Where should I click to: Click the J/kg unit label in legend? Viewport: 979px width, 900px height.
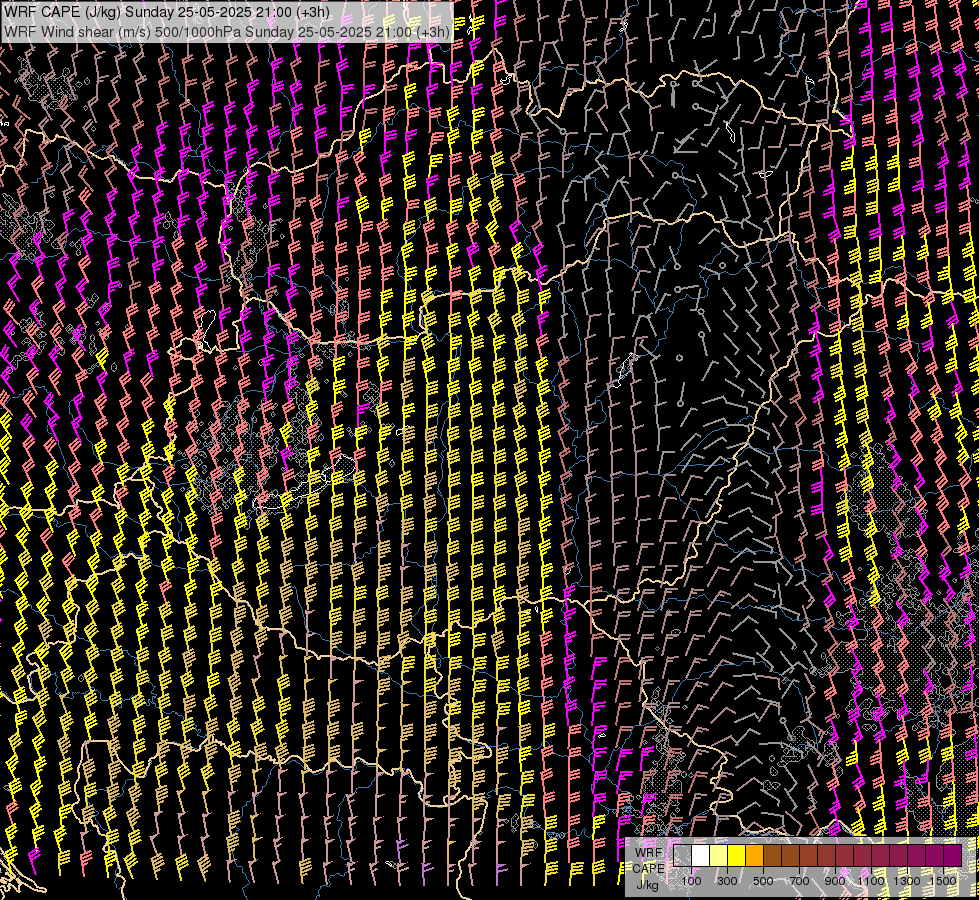647,885
